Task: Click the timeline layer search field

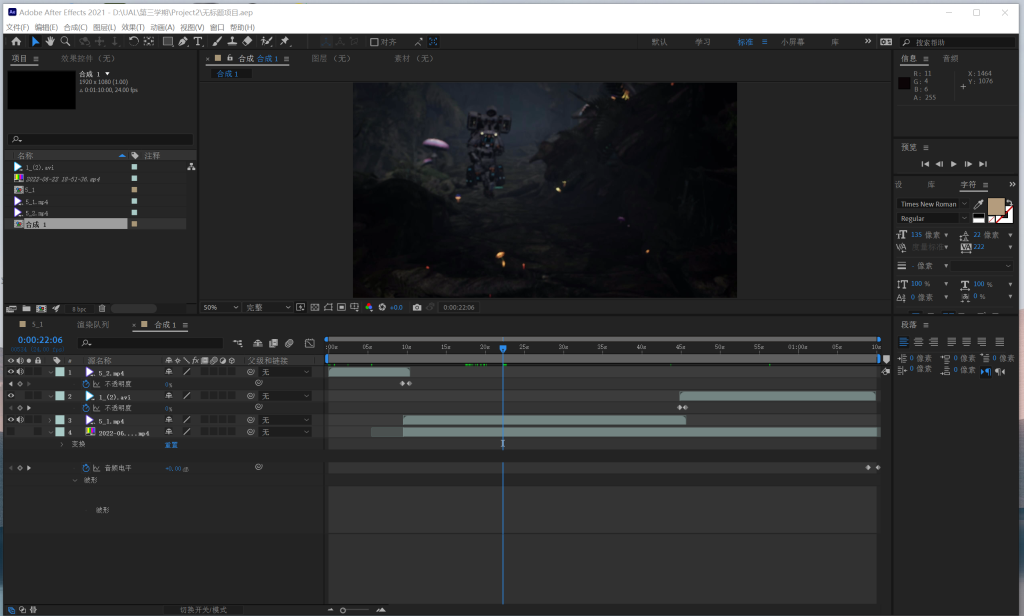Action: click(150, 343)
